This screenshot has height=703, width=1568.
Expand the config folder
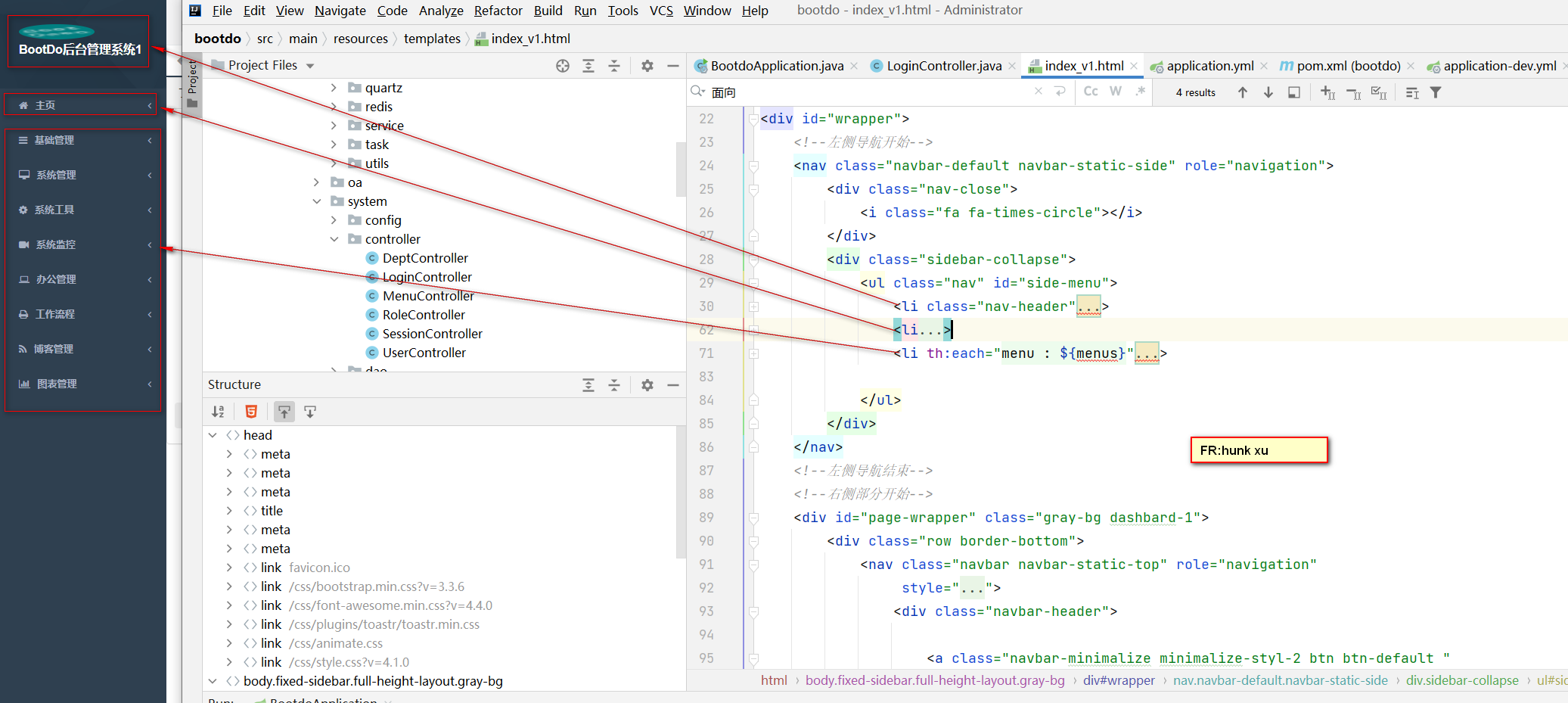[x=334, y=220]
